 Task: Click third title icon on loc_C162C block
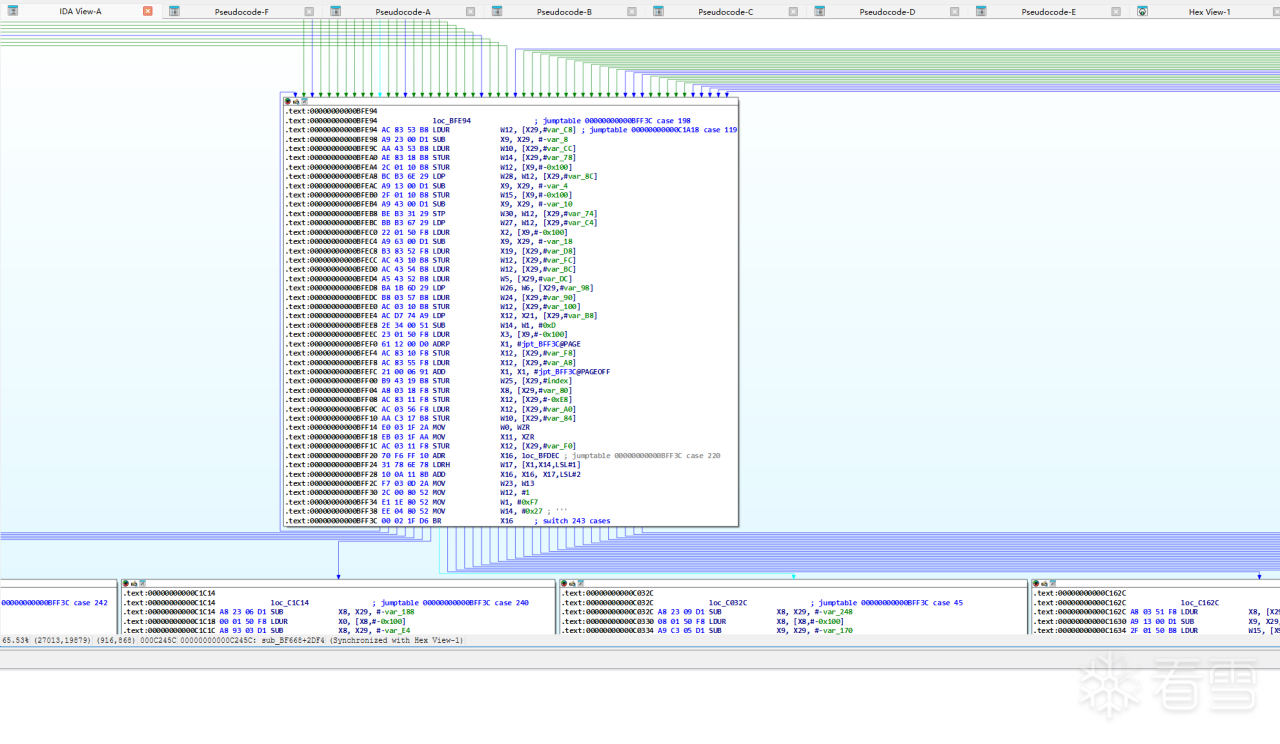(x=1054, y=583)
